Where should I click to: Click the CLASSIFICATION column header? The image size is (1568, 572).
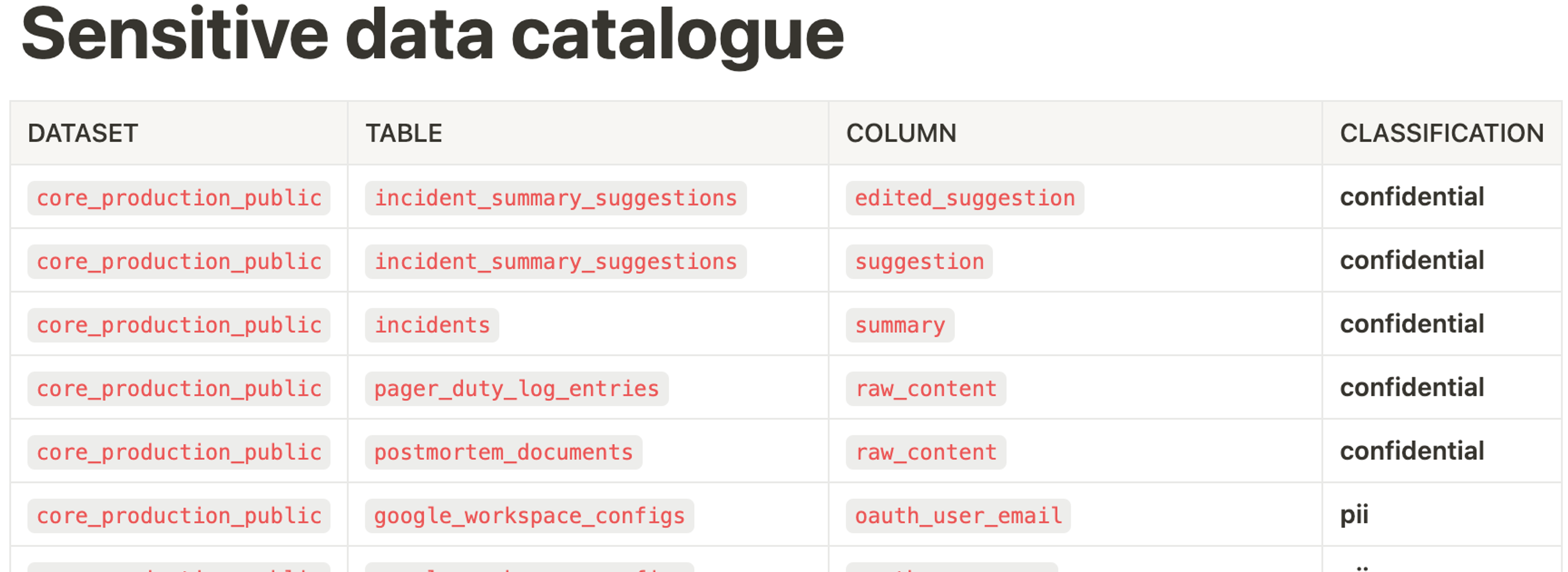coord(1441,133)
